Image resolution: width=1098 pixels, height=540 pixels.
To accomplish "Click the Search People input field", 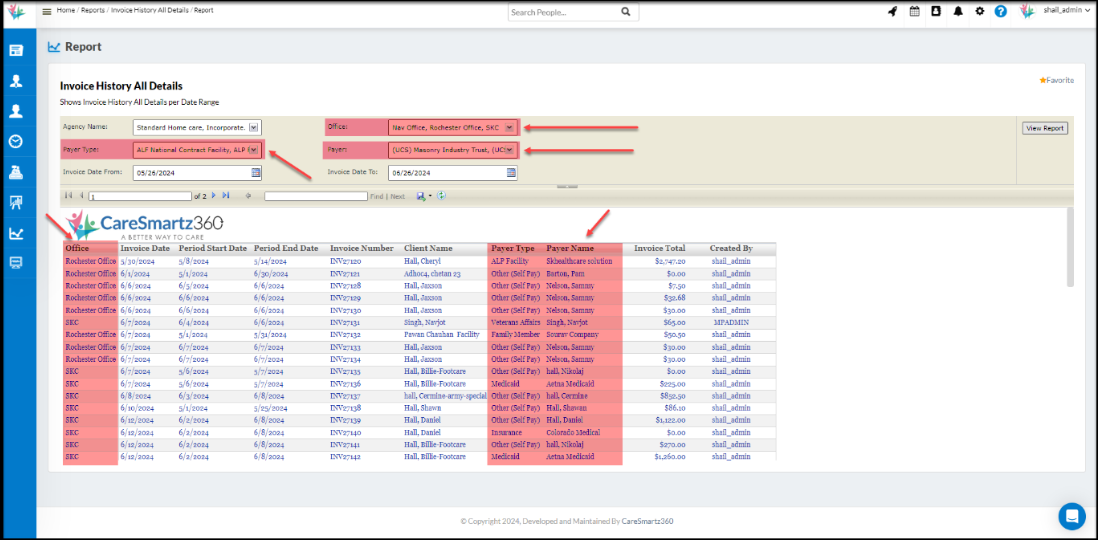I will [x=563, y=12].
